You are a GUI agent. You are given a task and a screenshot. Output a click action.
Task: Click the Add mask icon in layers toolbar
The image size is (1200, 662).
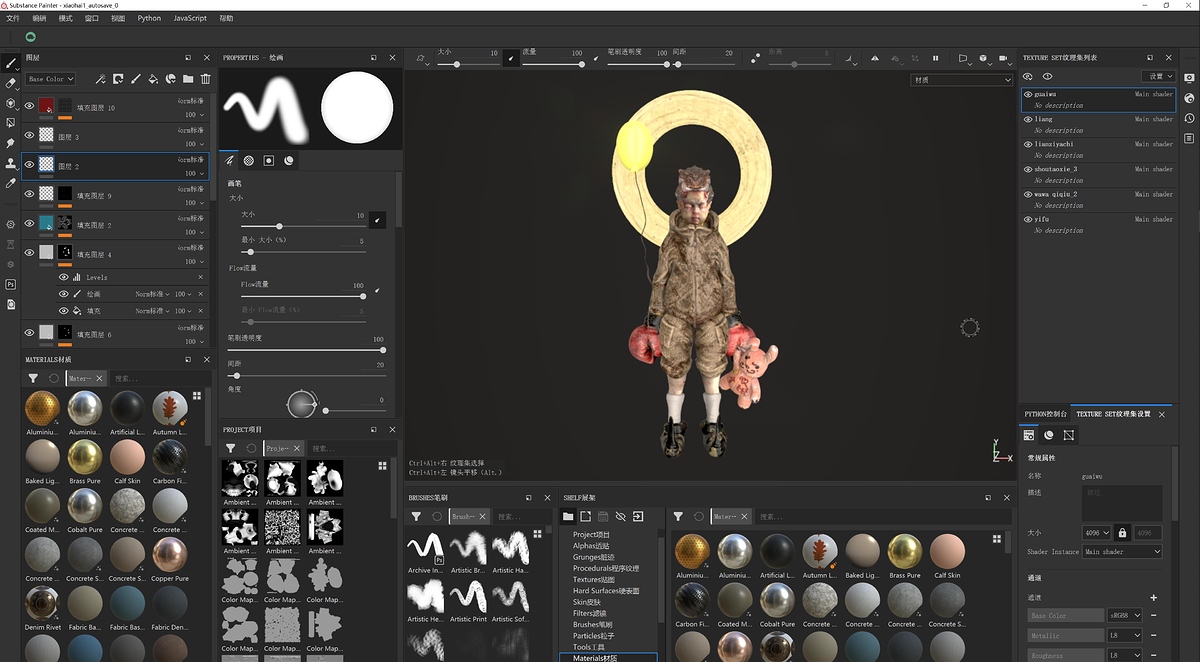click(x=118, y=79)
